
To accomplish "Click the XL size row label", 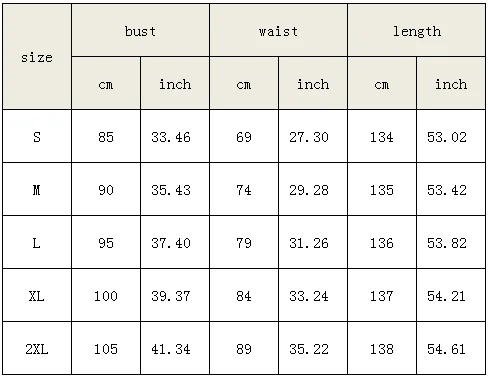I will (37, 295).
